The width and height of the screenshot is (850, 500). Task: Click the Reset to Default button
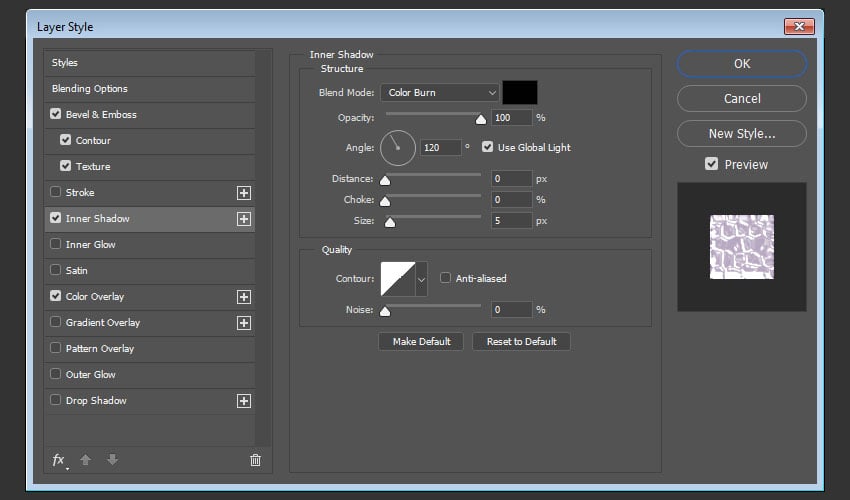tap(521, 342)
